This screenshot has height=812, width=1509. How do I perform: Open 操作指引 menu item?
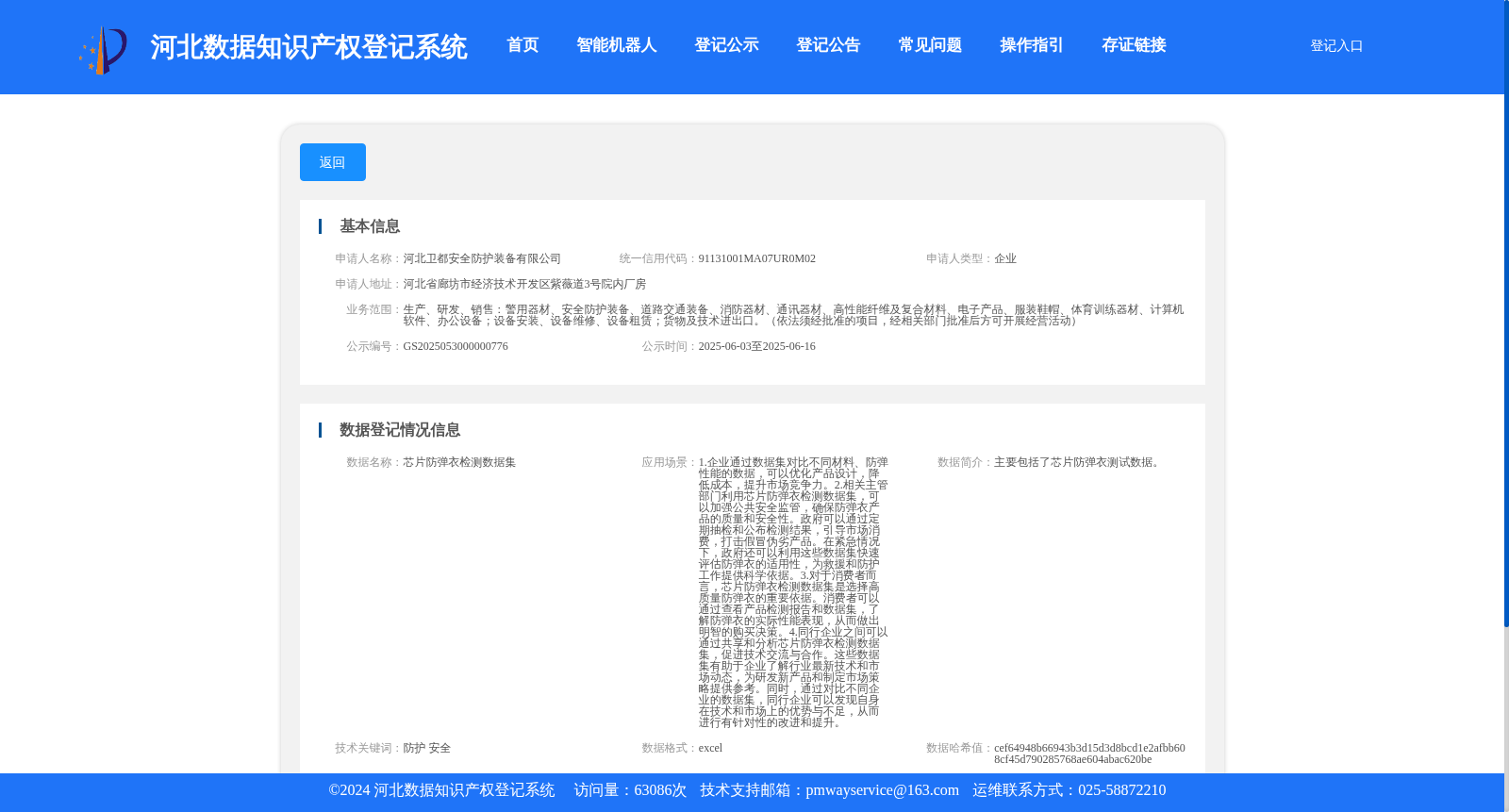(1032, 45)
